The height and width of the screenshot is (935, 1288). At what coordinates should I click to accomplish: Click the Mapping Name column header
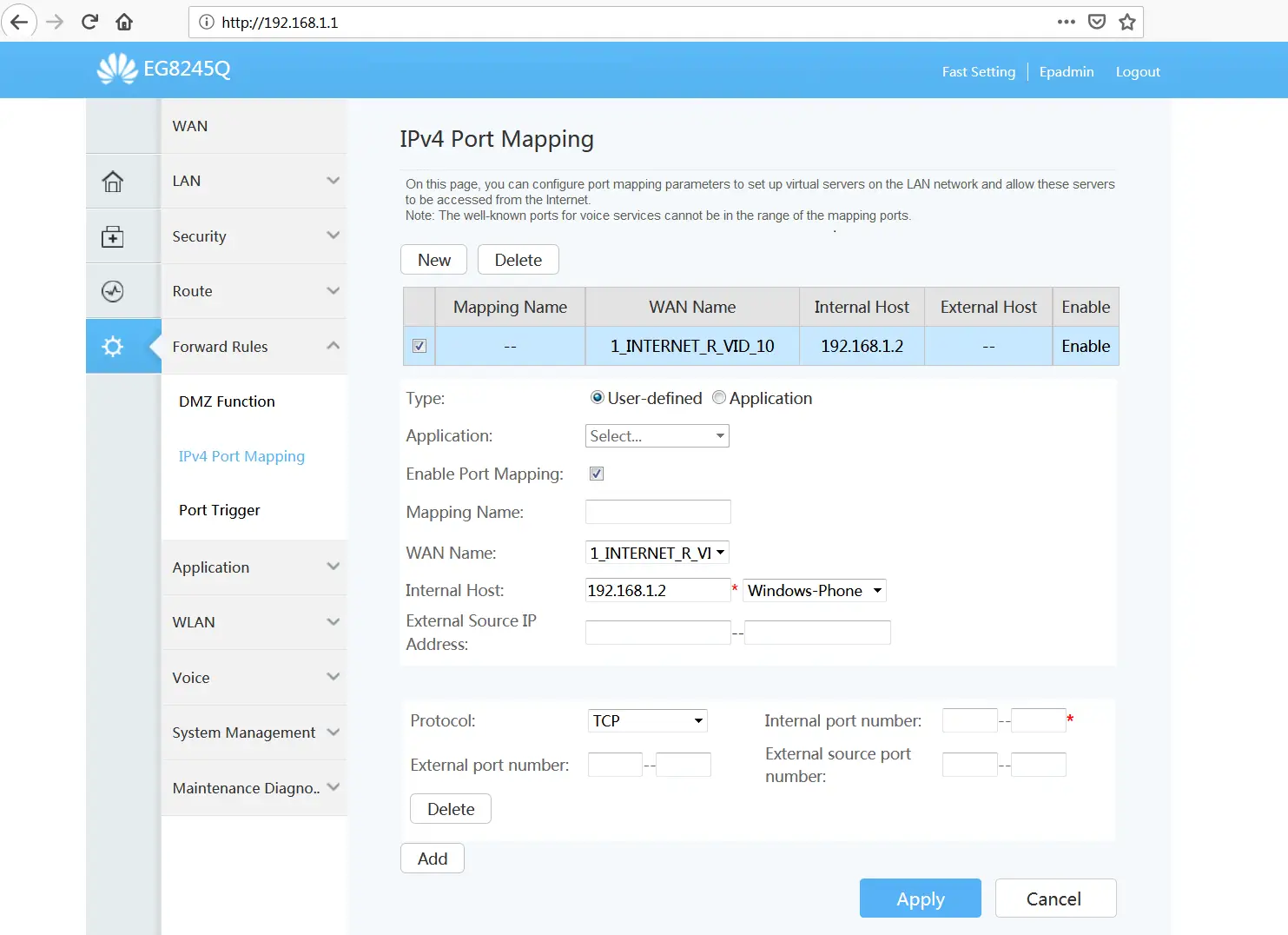pos(510,307)
